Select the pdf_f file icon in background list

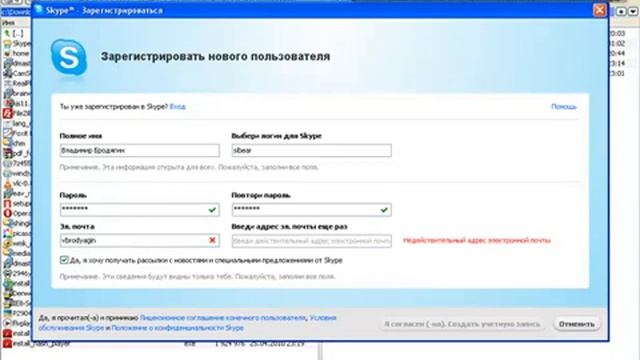pos(7,153)
